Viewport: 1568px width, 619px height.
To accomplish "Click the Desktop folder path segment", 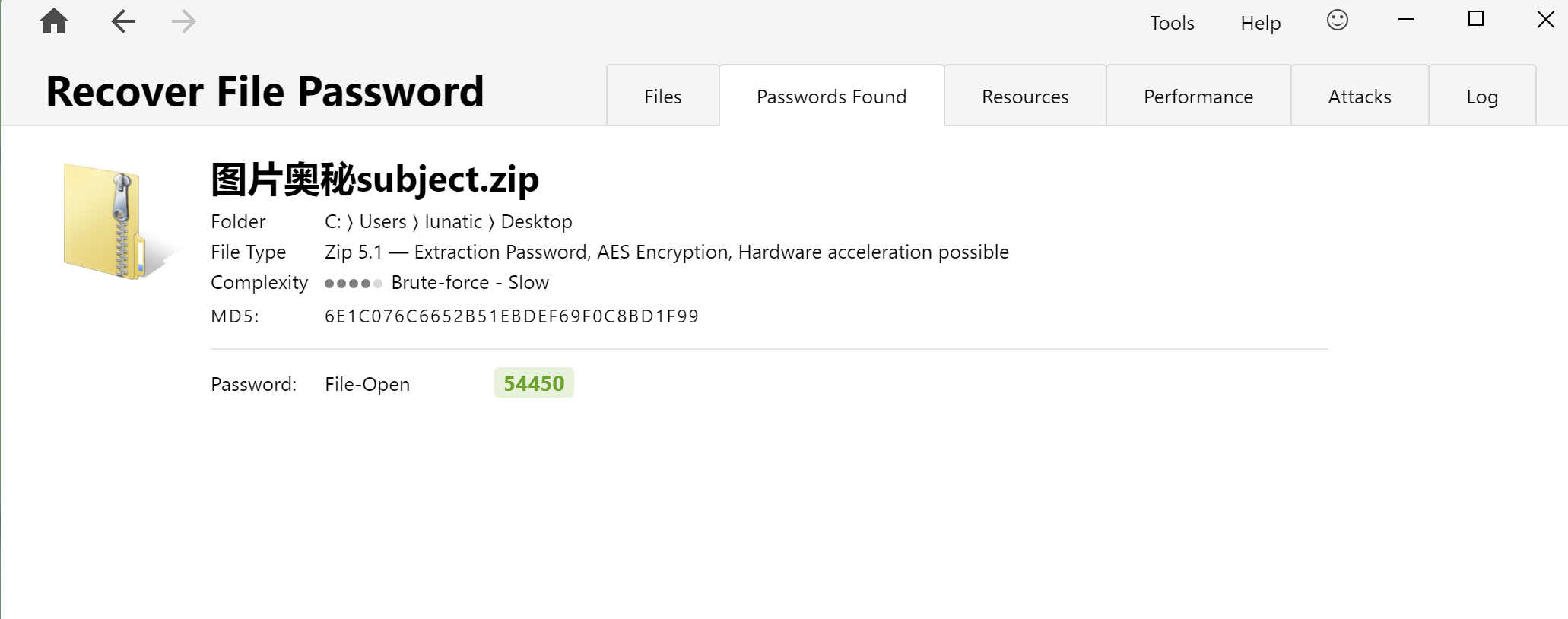I will 536,221.
